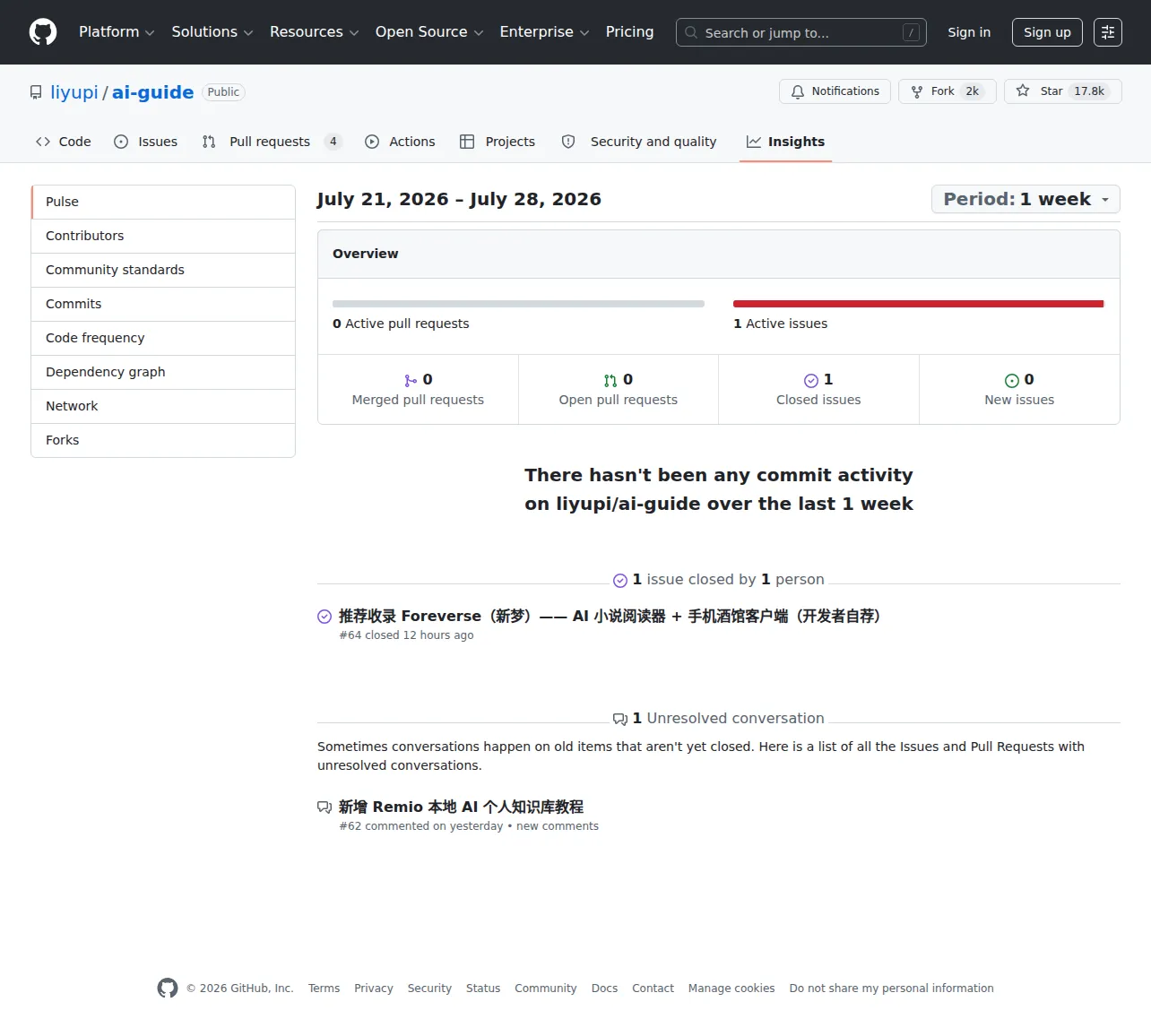
Task: Open Contributors in the sidebar
Action: pos(163,237)
